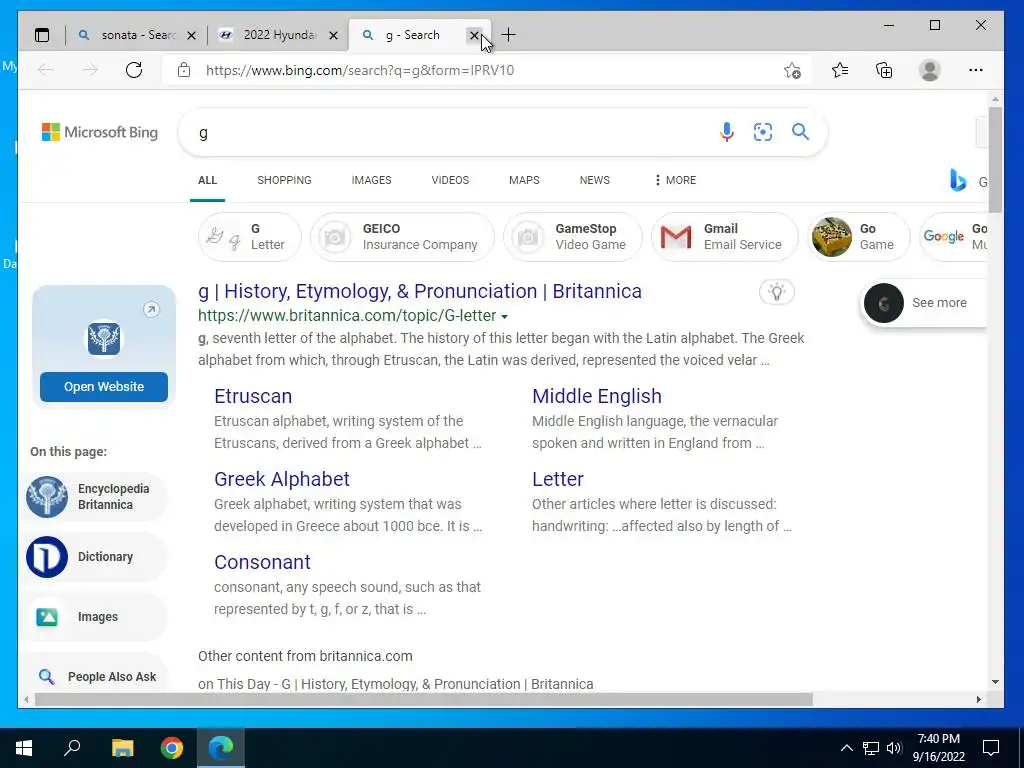Add this page to favorites star icon
Screen dimensions: 1024x768
coord(792,70)
